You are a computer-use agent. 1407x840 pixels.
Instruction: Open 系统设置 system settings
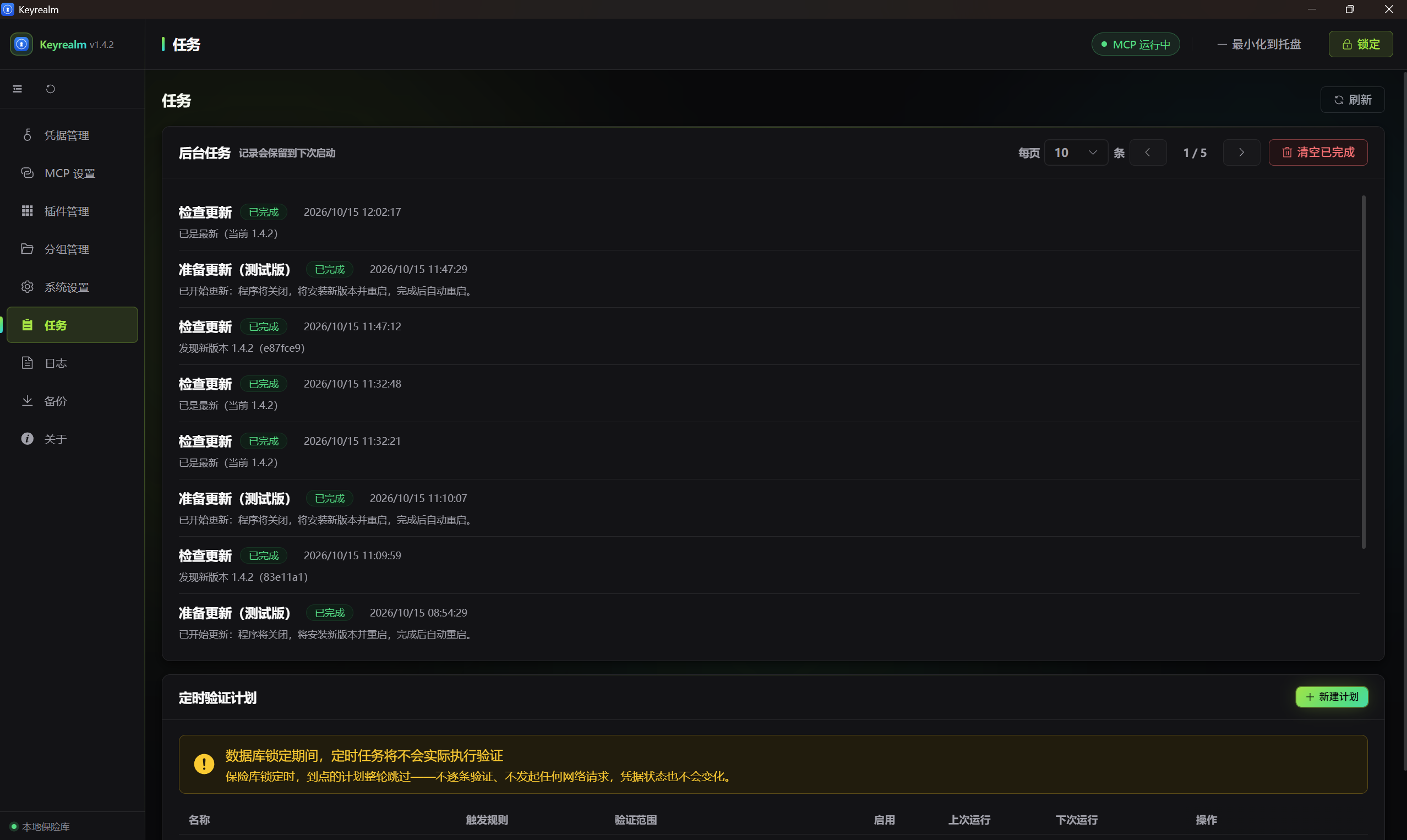[x=73, y=287]
